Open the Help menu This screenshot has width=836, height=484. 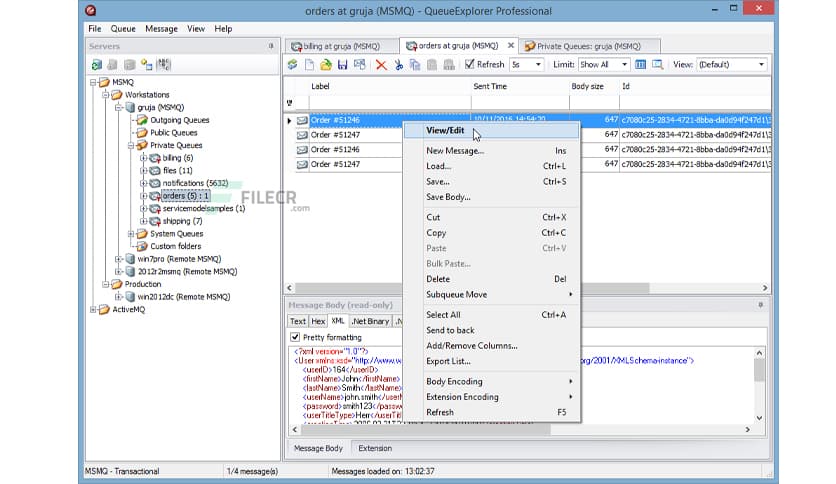pos(223,29)
